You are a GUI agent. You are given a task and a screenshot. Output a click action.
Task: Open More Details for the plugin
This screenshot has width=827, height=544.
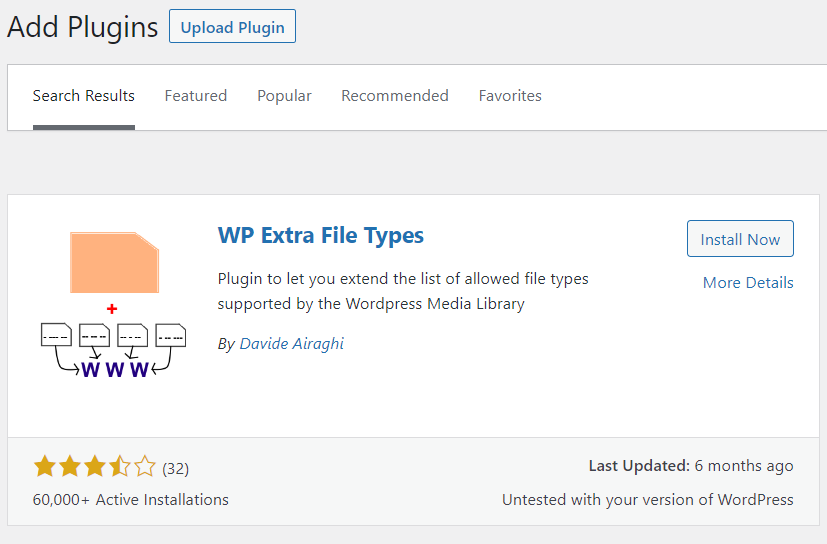(748, 283)
